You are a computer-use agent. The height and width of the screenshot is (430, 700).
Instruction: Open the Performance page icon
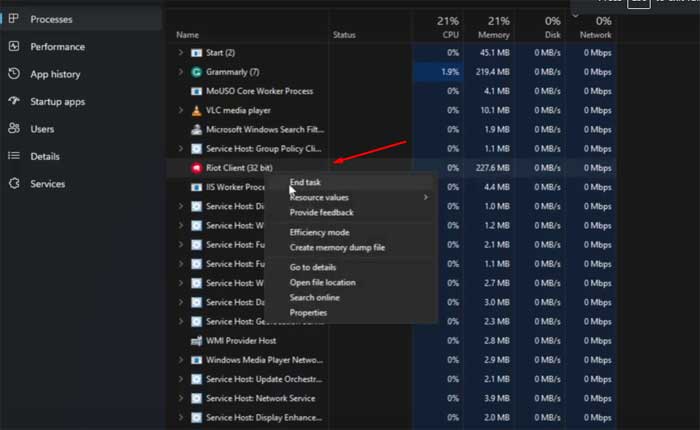tap(14, 47)
